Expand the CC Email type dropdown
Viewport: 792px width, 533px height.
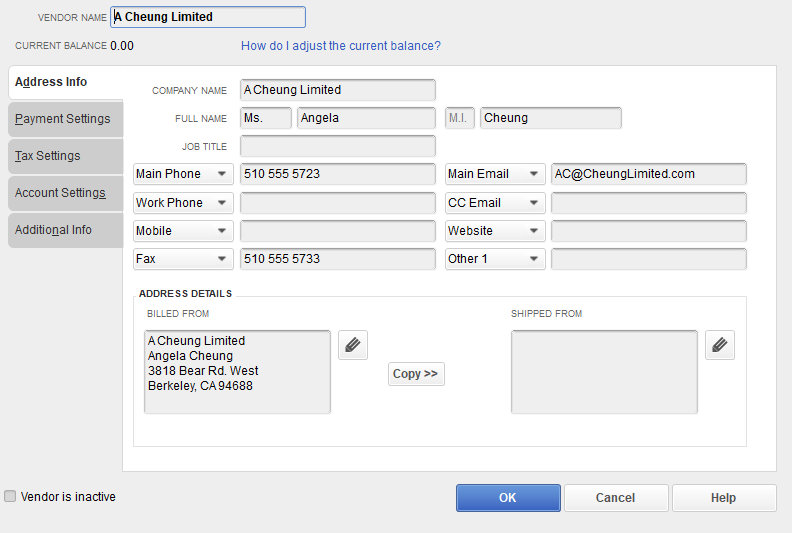pyautogui.click(x=534, y=203)
